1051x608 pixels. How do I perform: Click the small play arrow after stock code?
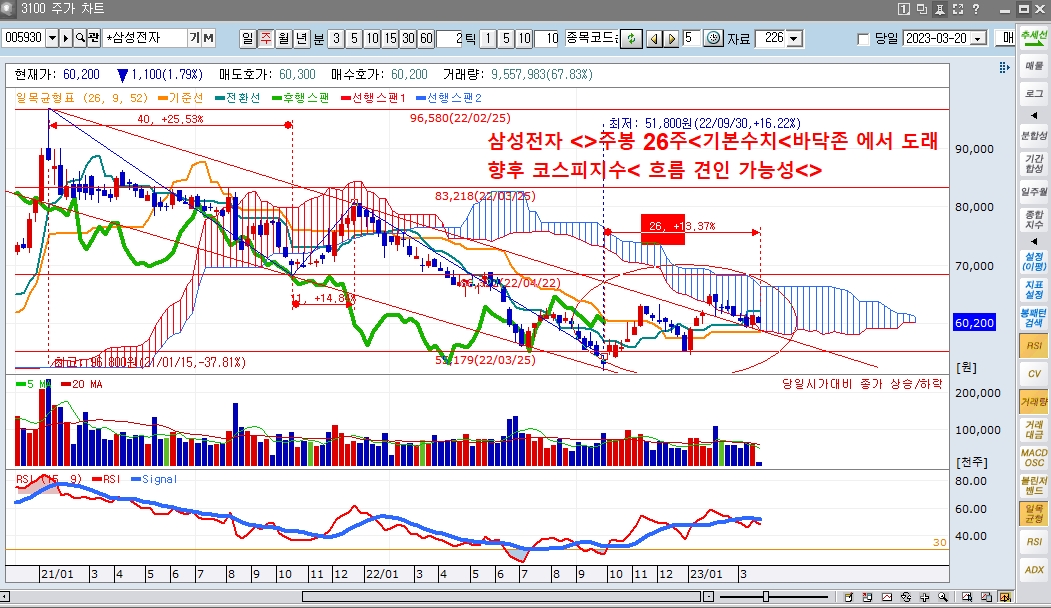pyautogui.click(x=66, y=38)
